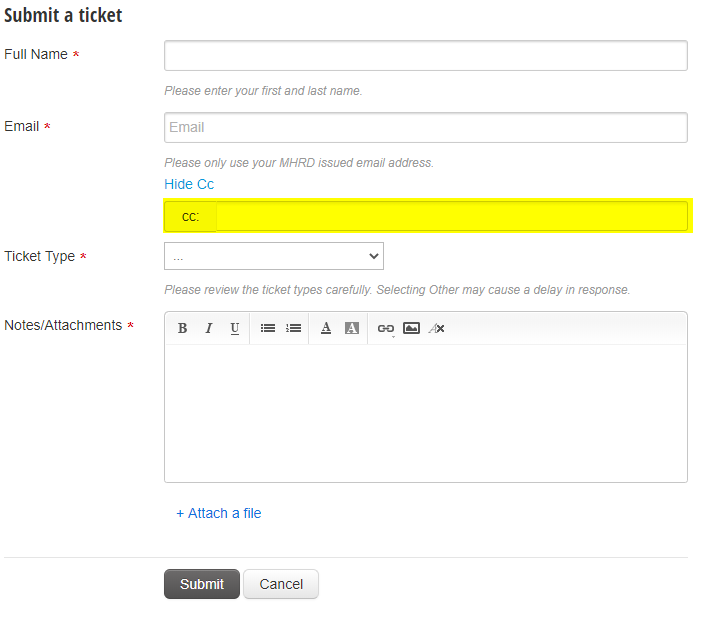Screen dimensions: 702x629
Task: Click the insert image icon
Action: click(x=411, y=328)
